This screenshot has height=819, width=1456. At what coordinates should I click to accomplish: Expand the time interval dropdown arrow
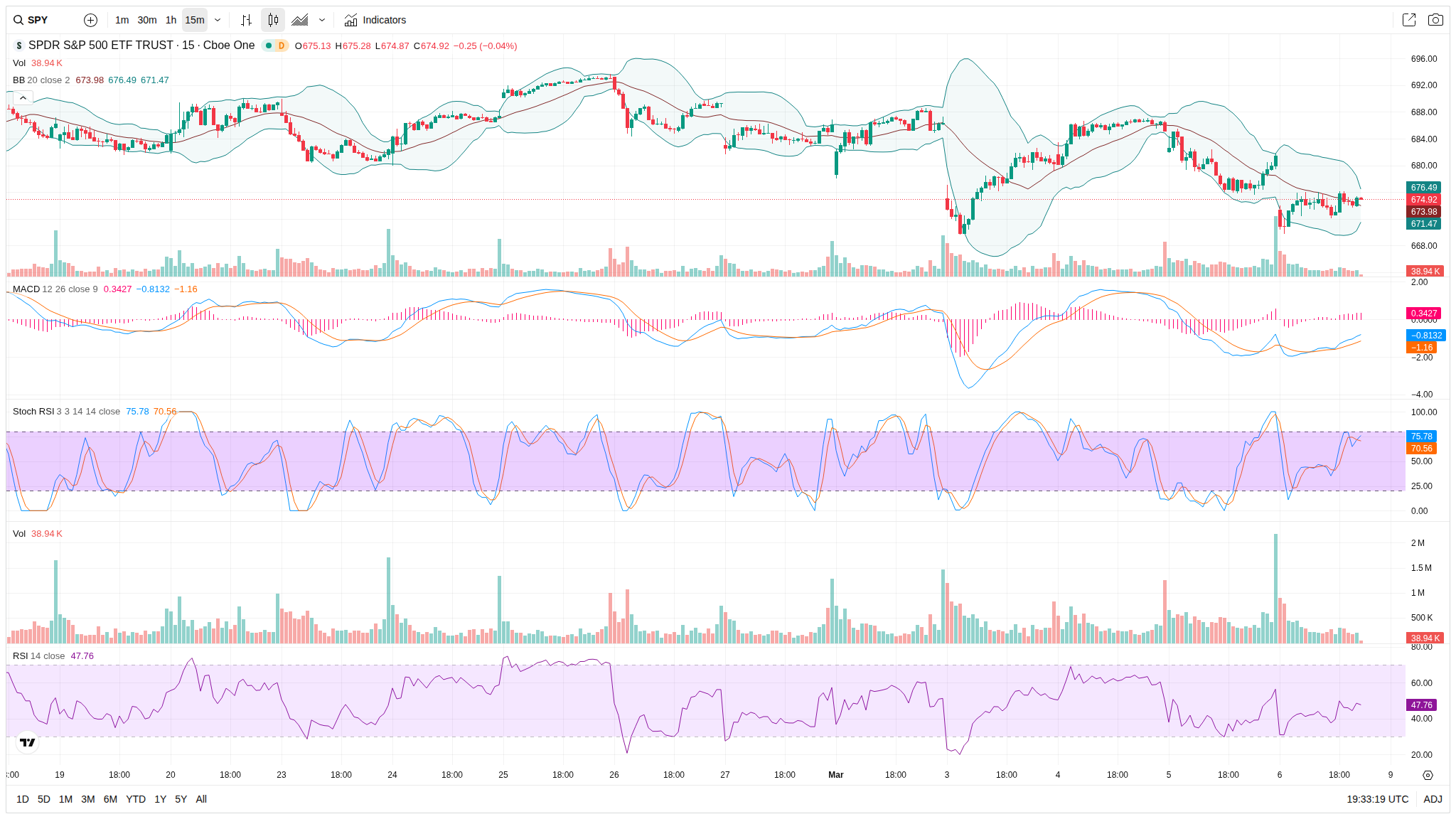point(218,20)
